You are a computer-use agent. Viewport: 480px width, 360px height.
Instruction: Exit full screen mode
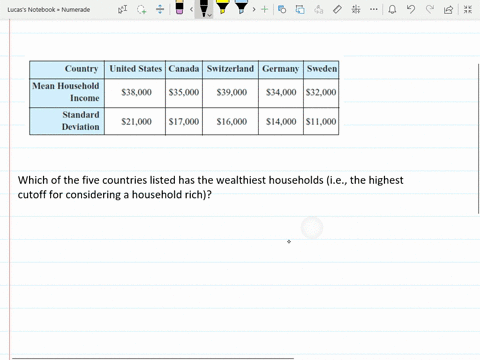click(x=468, y=9)
